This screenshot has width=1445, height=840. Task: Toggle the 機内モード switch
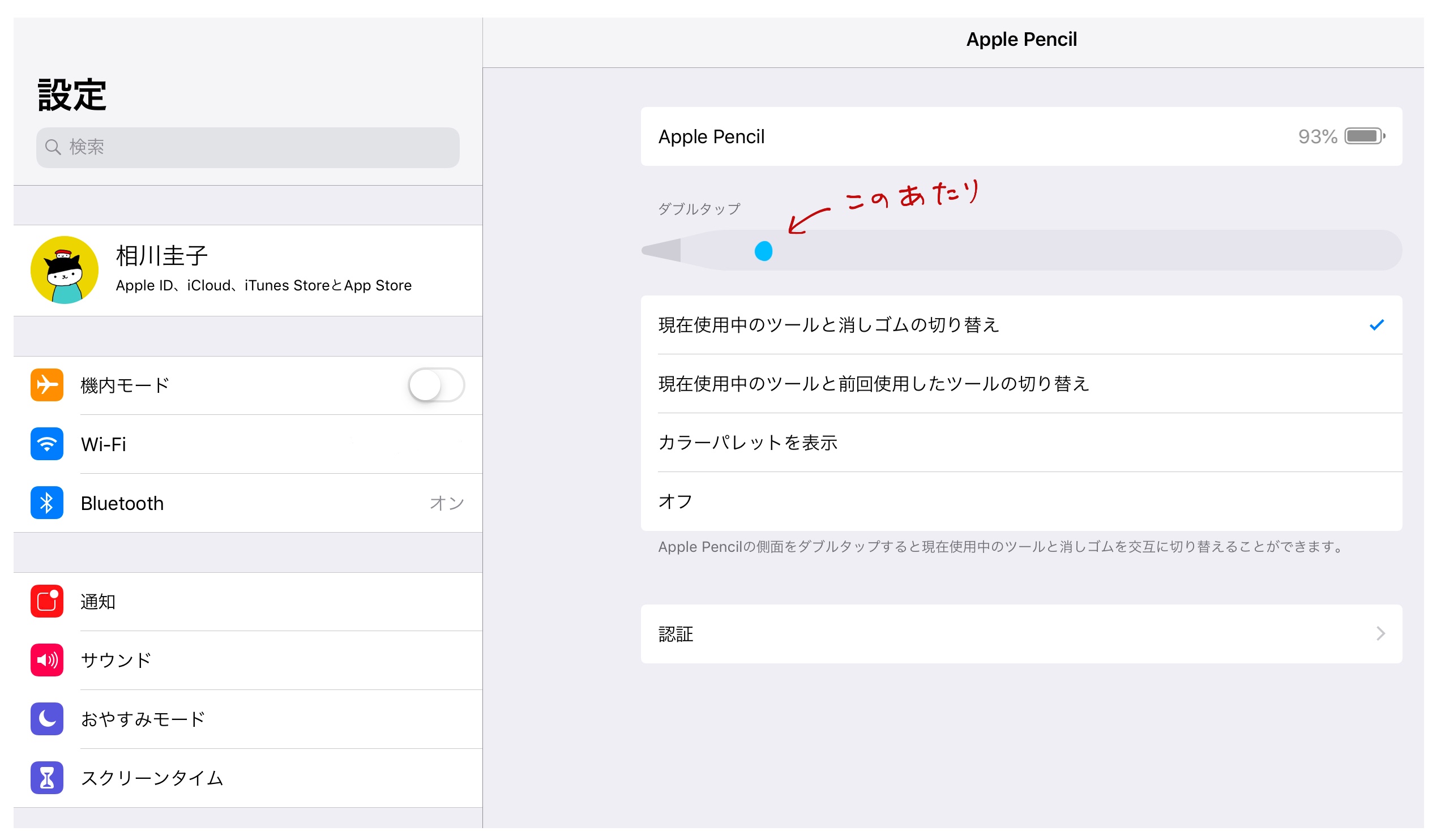(437, 385)
